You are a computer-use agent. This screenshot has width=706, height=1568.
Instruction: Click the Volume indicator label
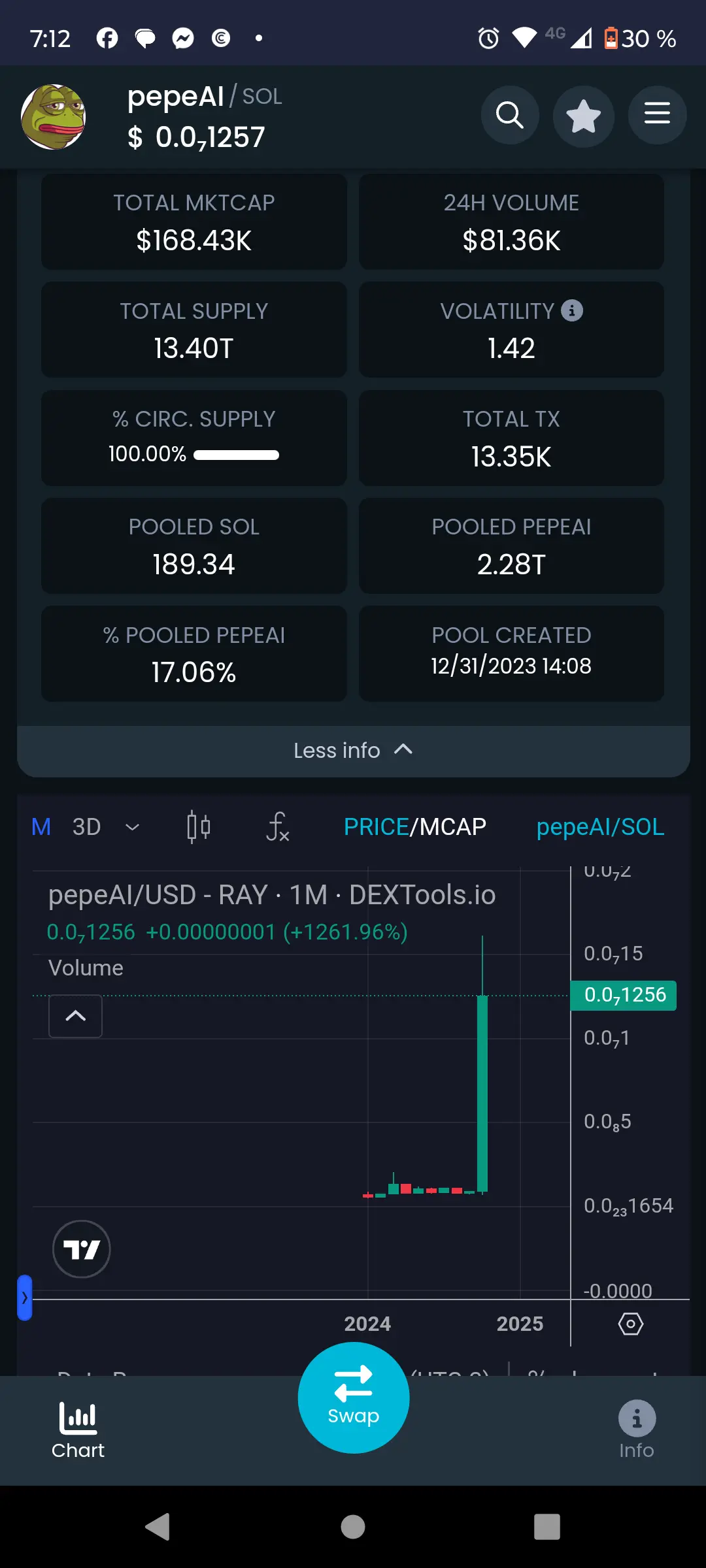(x=86, y=968)
